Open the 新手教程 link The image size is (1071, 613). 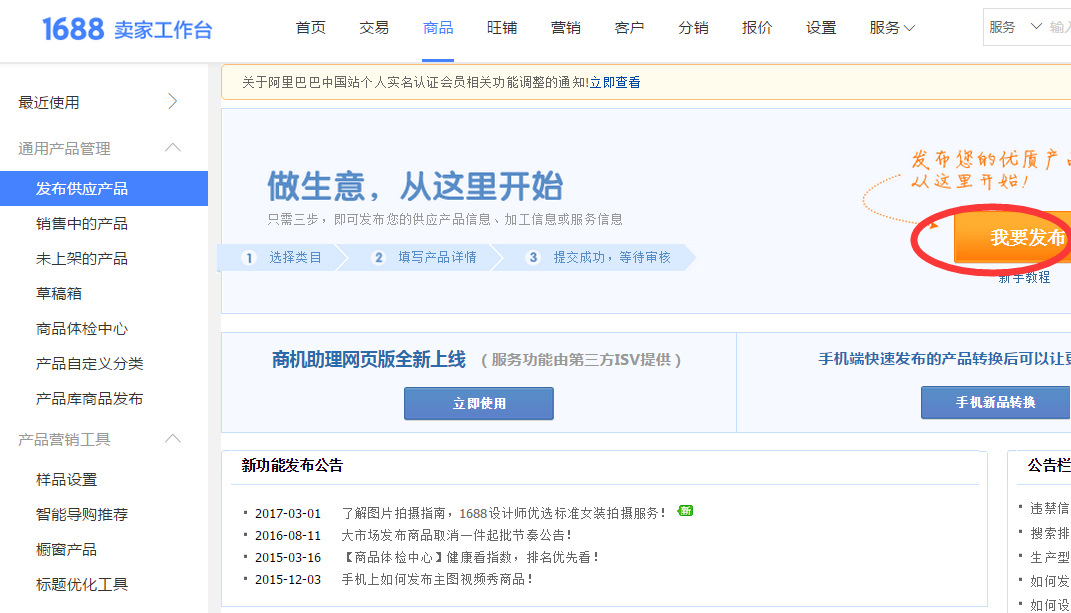click(x=1024, y=277)
